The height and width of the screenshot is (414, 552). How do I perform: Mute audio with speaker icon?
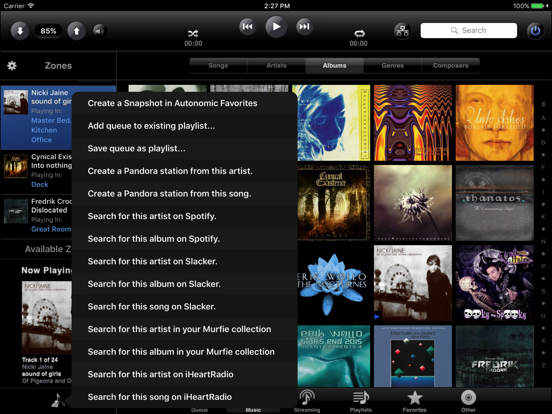point(100,31)
